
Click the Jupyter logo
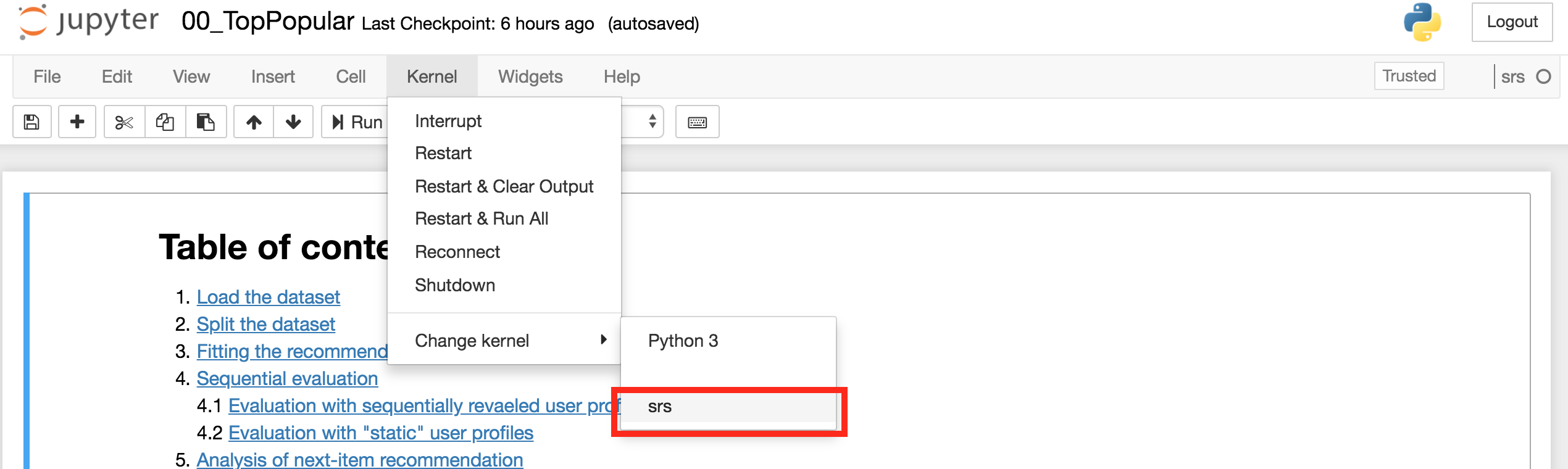pos(88,22)
